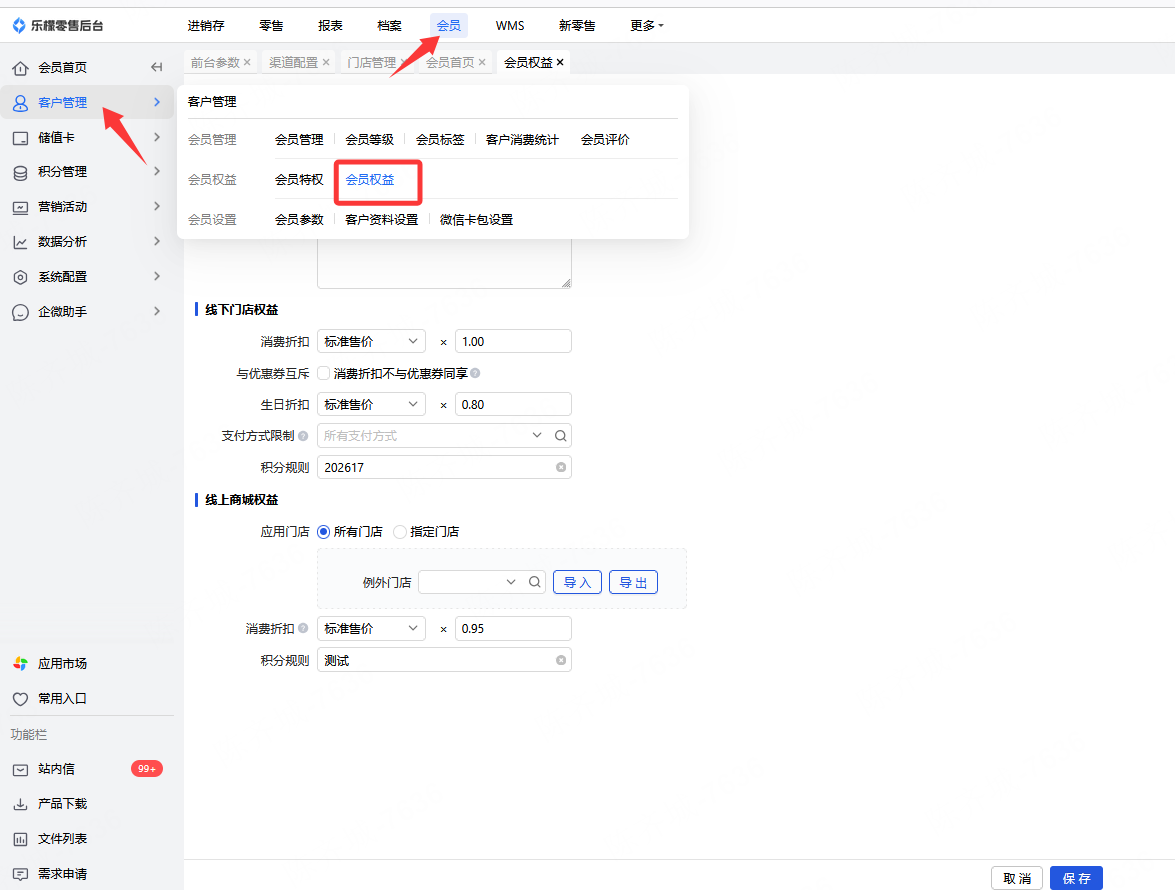Open 会员等级 from the popup menu
The height and width of the screenshot is (890, 1175).
369,139
